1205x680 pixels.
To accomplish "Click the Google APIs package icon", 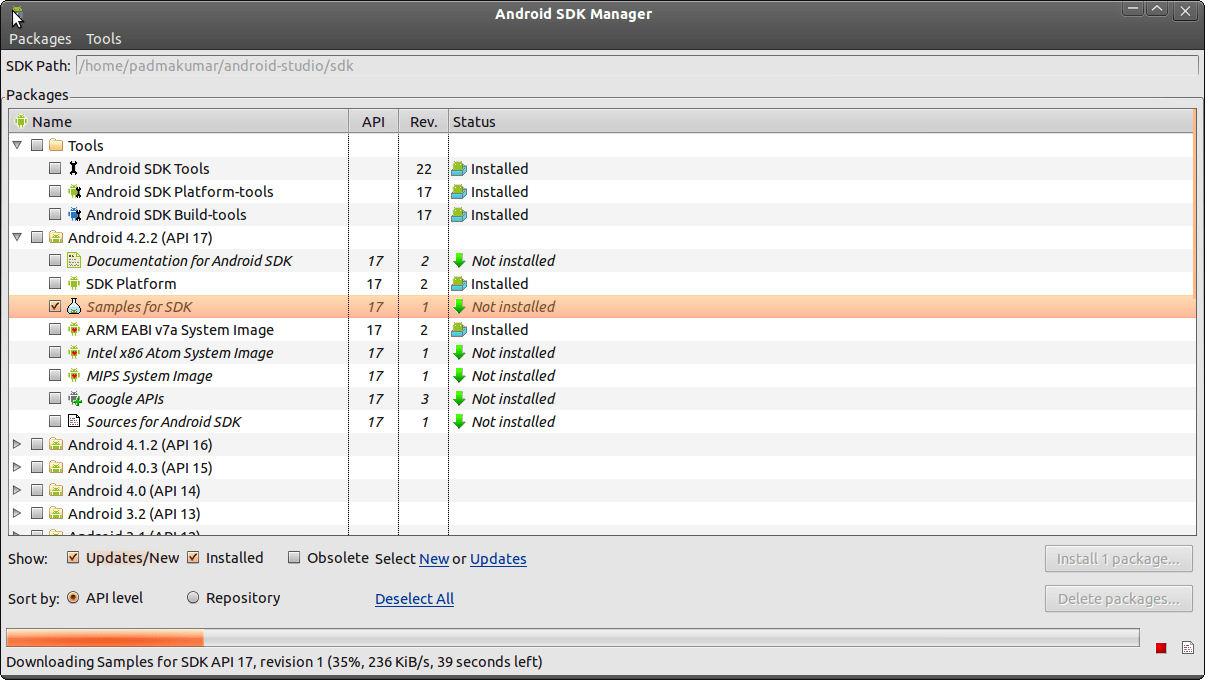I will [73, 399].
